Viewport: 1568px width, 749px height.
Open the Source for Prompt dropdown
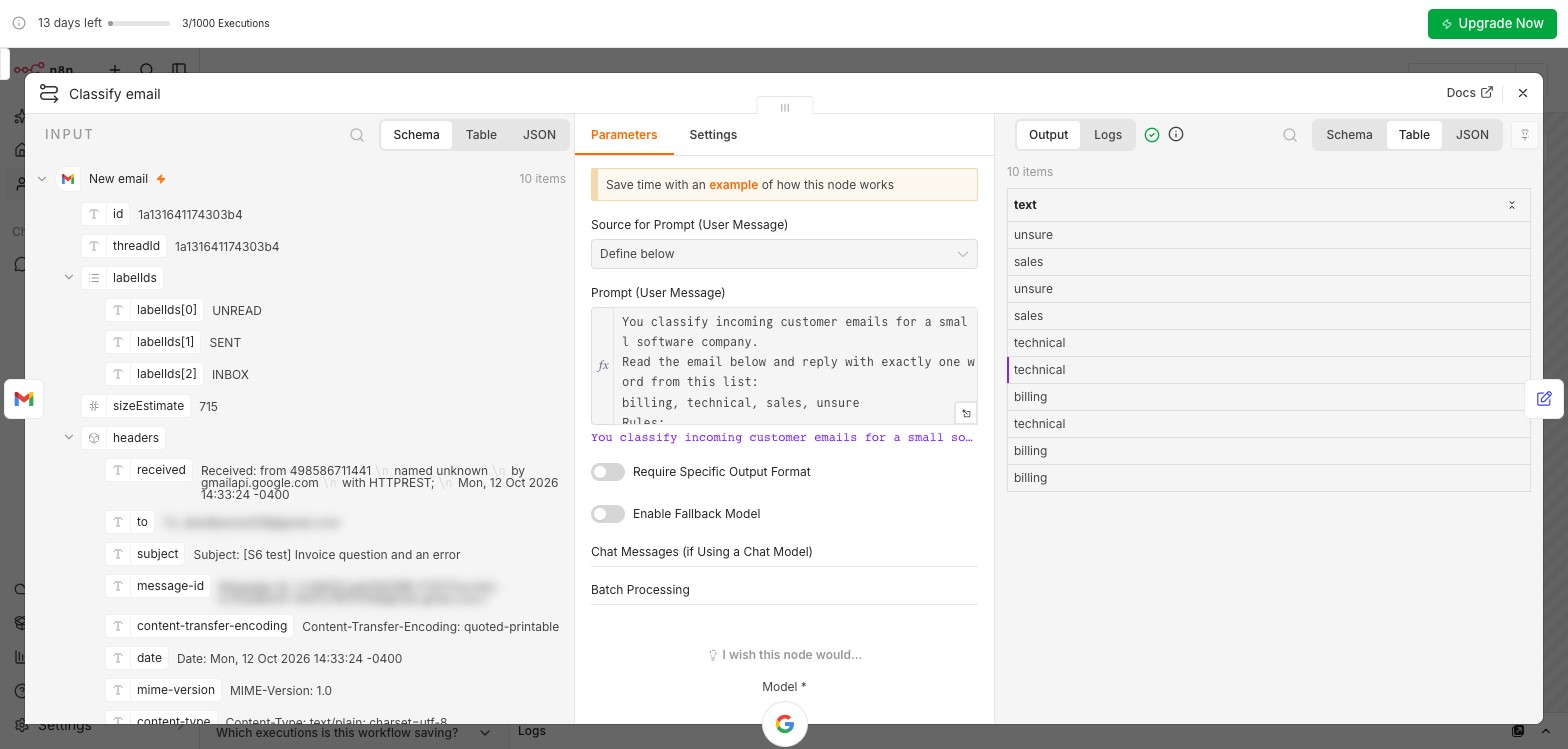point(784,254)
